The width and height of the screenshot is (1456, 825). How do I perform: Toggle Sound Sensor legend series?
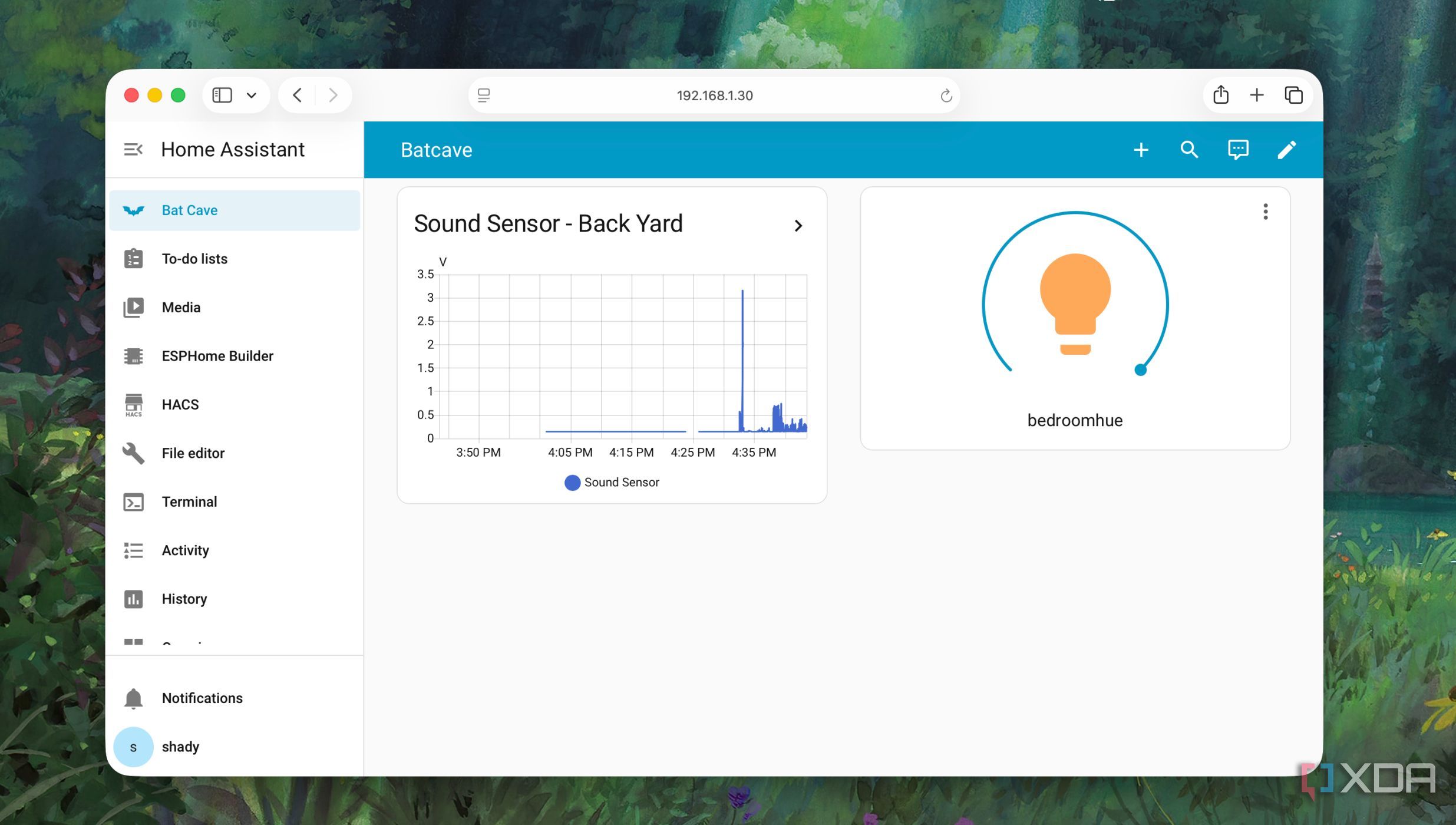(x=612, y=483)
